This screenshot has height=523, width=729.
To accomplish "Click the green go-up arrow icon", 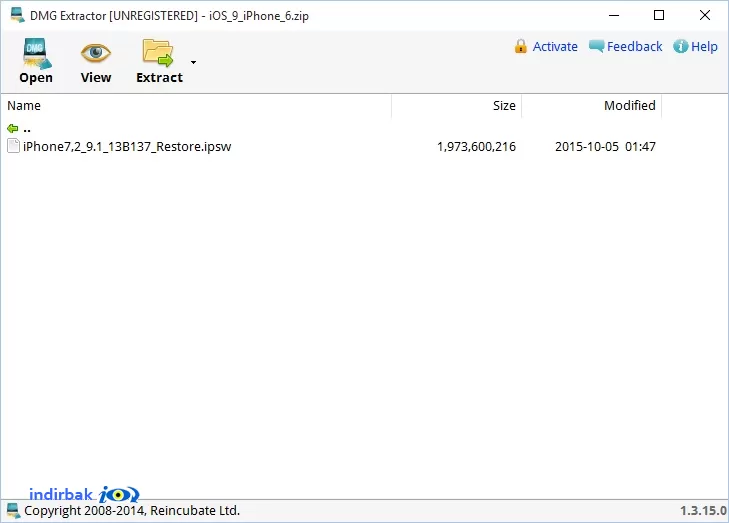I will pyautogui.click(x=13, y=128).
